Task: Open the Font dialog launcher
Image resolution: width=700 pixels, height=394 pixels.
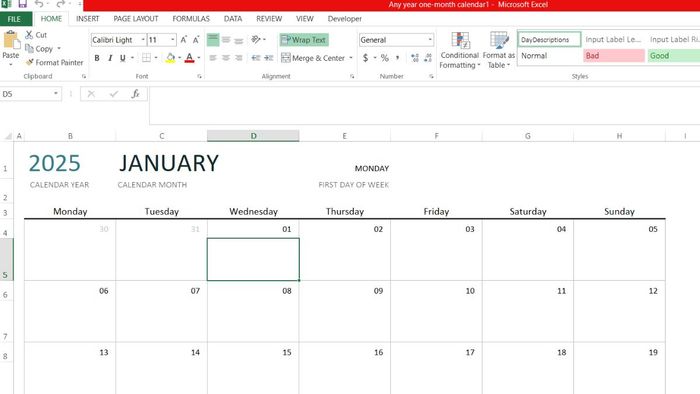Action: [x=199, y=76]
